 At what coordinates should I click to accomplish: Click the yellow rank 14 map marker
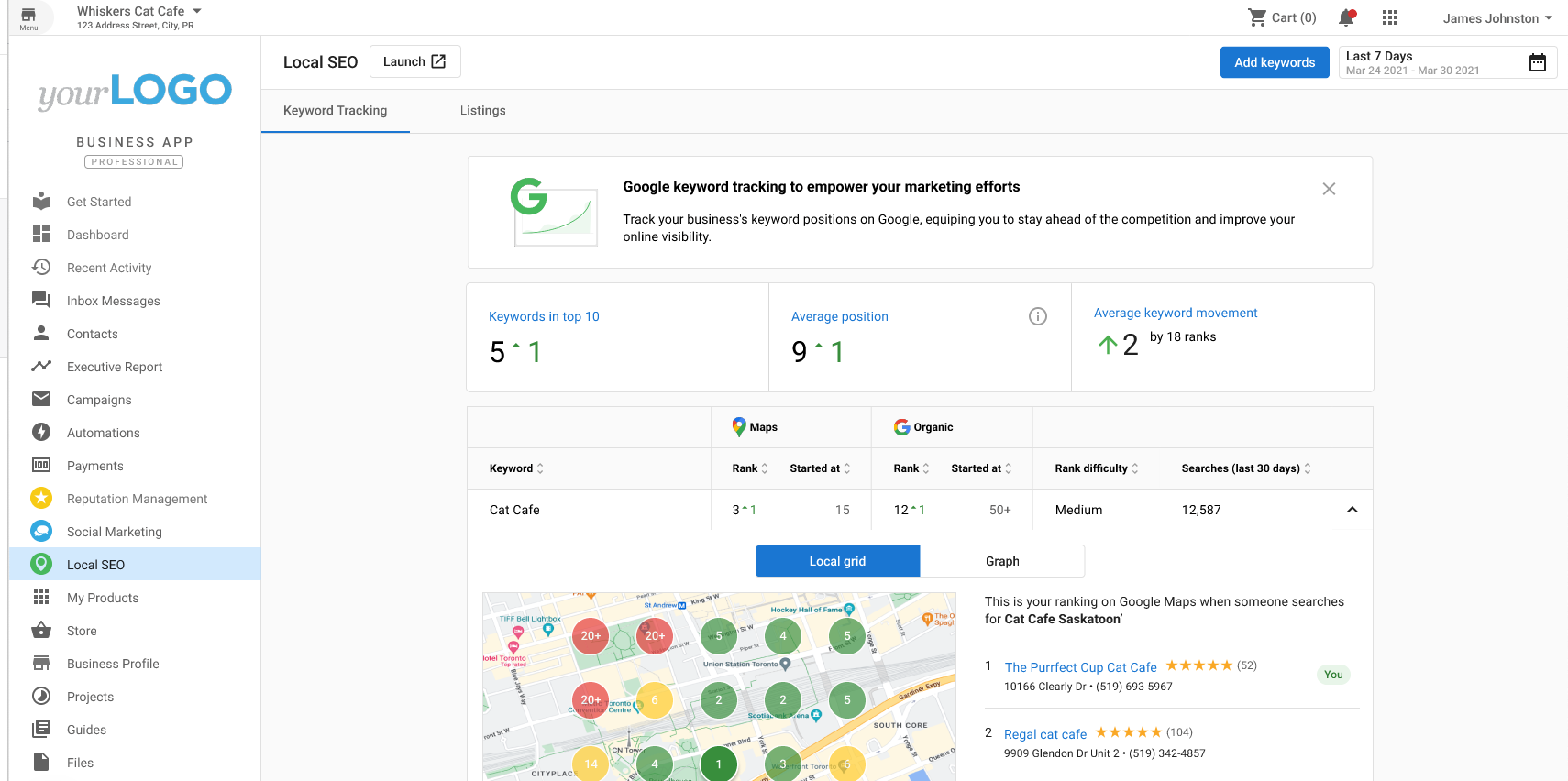pyautogui.click(x=591, y=764)
